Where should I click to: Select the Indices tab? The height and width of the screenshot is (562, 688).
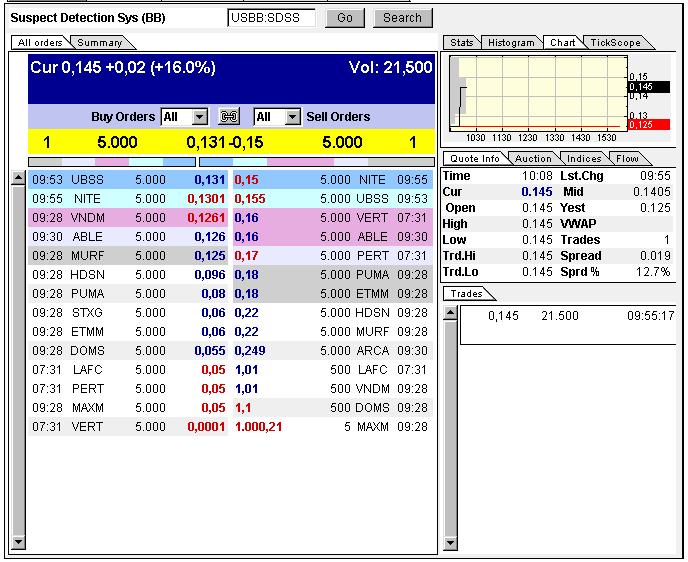point(584,158)
